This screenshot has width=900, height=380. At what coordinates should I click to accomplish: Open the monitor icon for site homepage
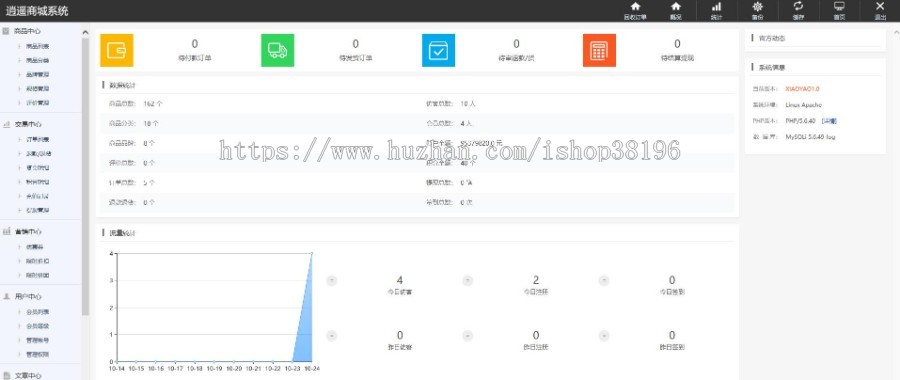tap(839, 6)
